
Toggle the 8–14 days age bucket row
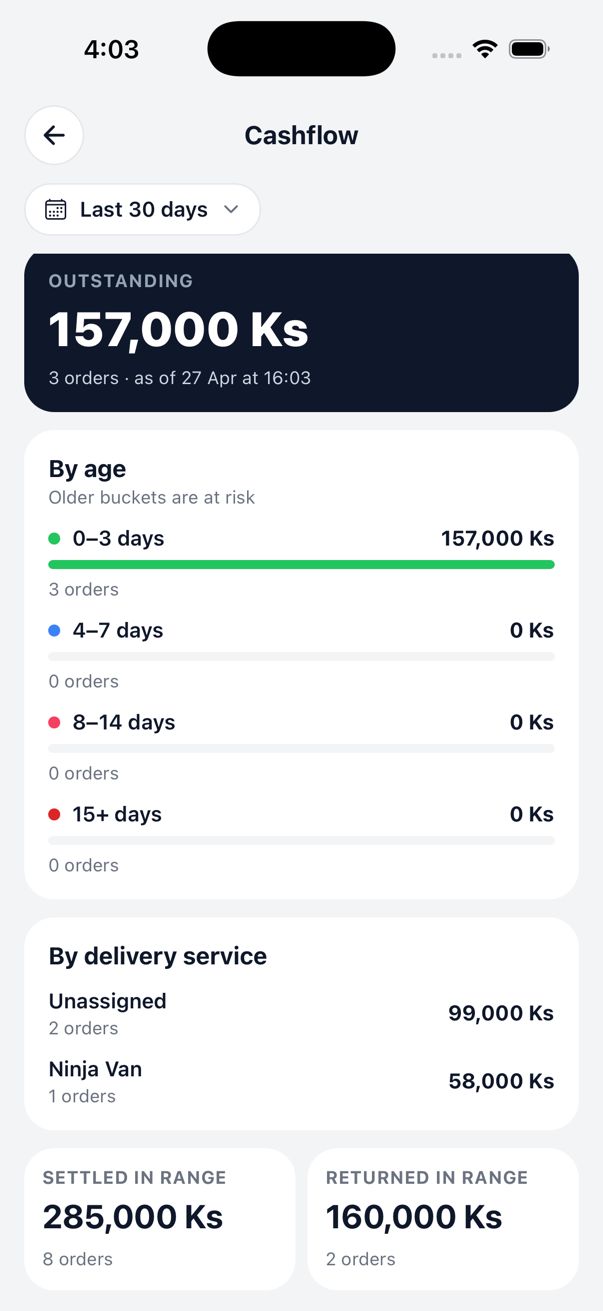click(x=300, y=722)
